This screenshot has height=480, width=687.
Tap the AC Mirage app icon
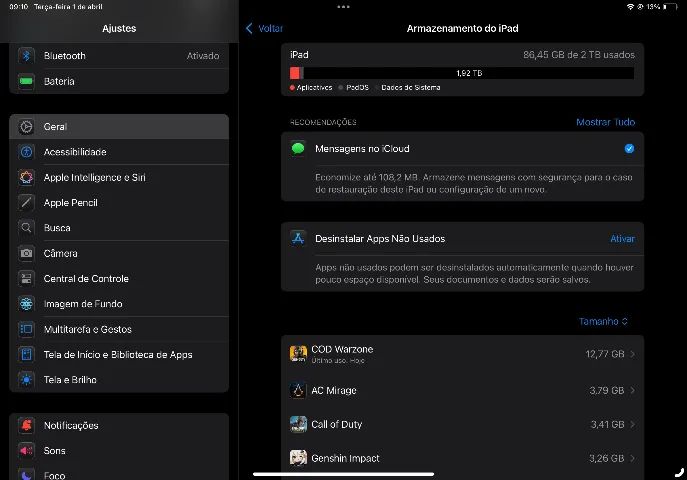point(298,390)
